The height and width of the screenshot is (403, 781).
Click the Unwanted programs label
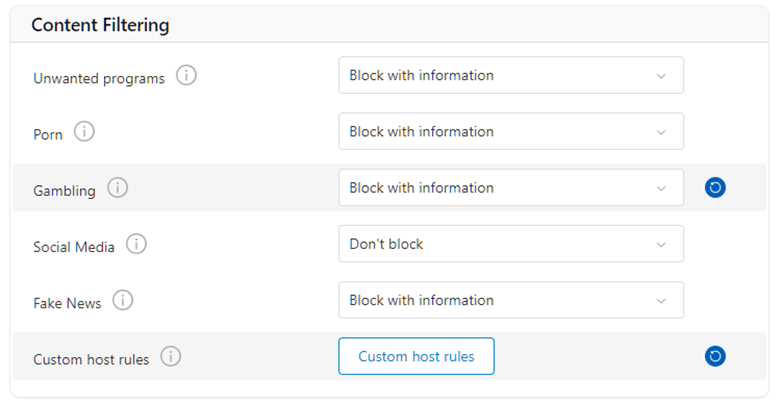[x=98, y=78]
